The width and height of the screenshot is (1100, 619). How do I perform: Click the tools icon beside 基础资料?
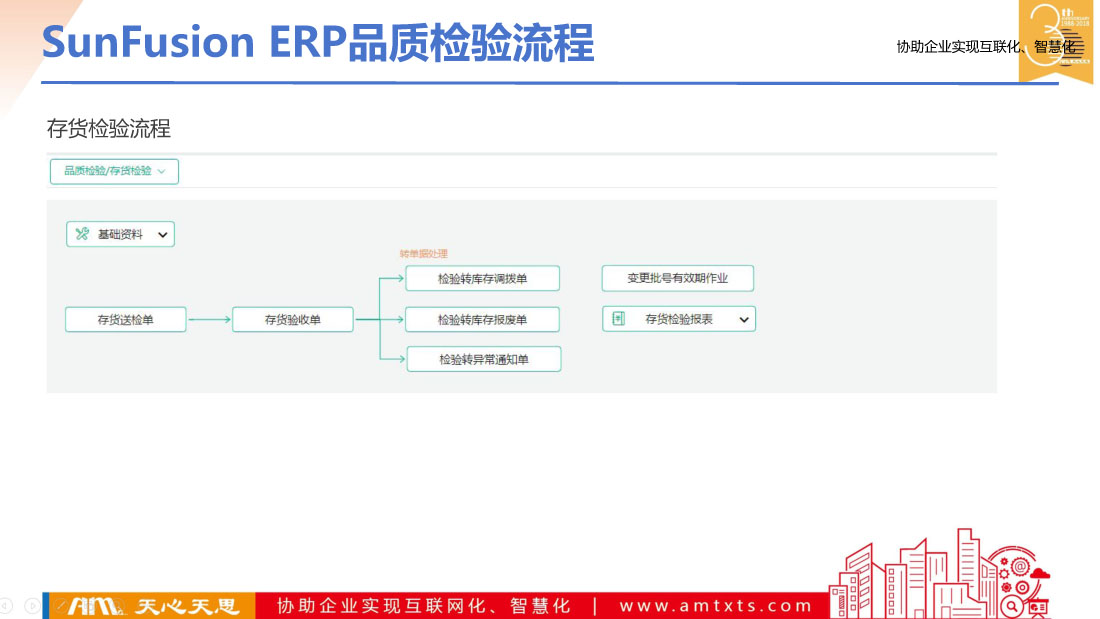tap(82, 235)
